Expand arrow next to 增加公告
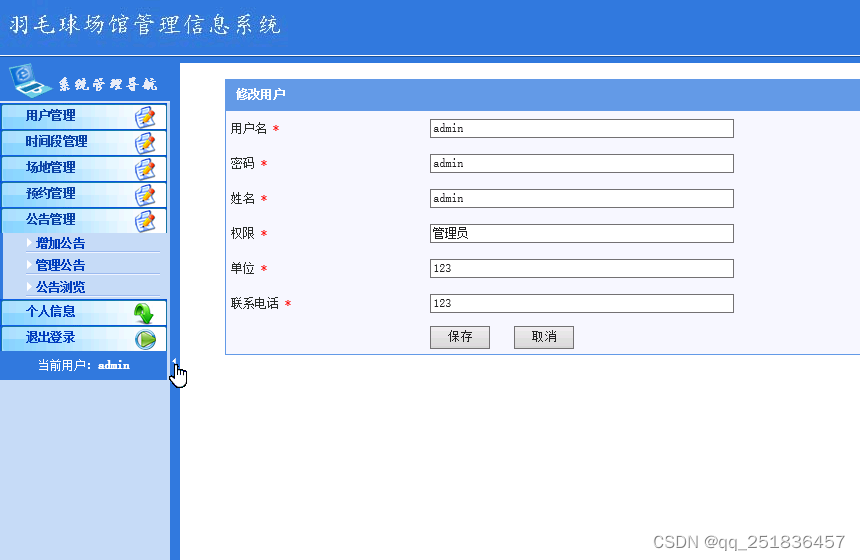 tap(29, 242)
